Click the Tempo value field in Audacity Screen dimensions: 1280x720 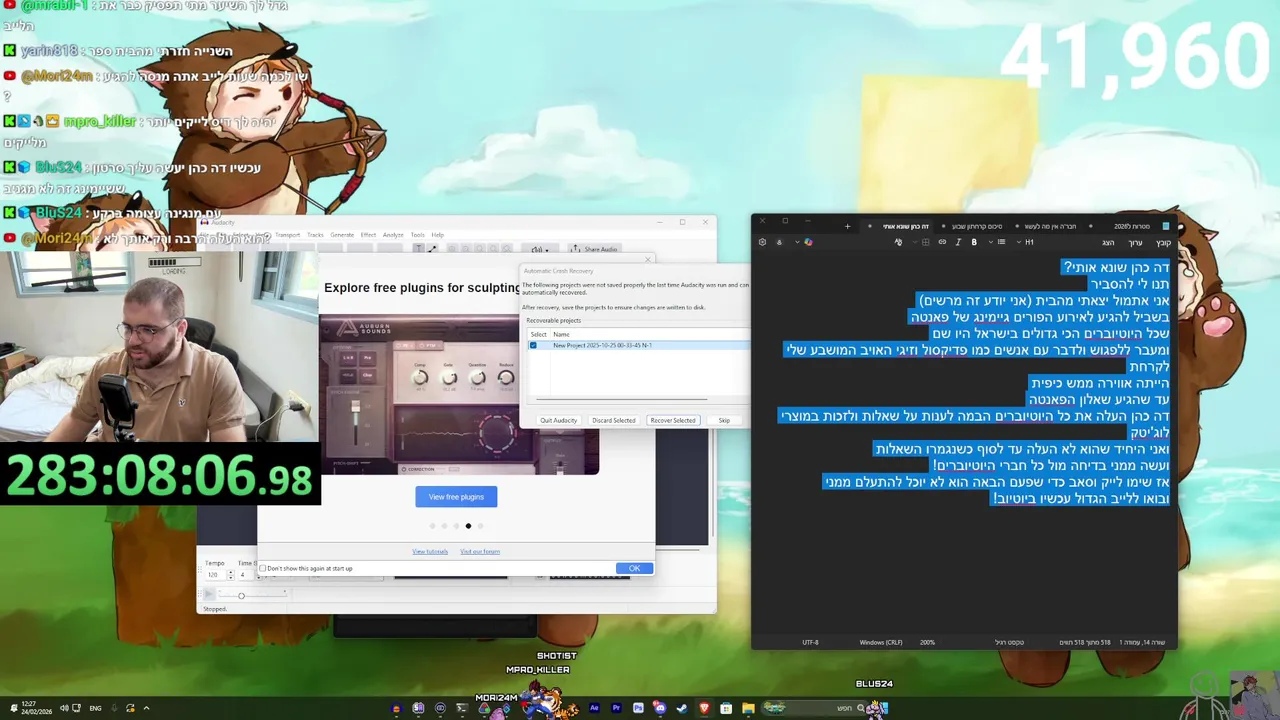tap(214, 575)
